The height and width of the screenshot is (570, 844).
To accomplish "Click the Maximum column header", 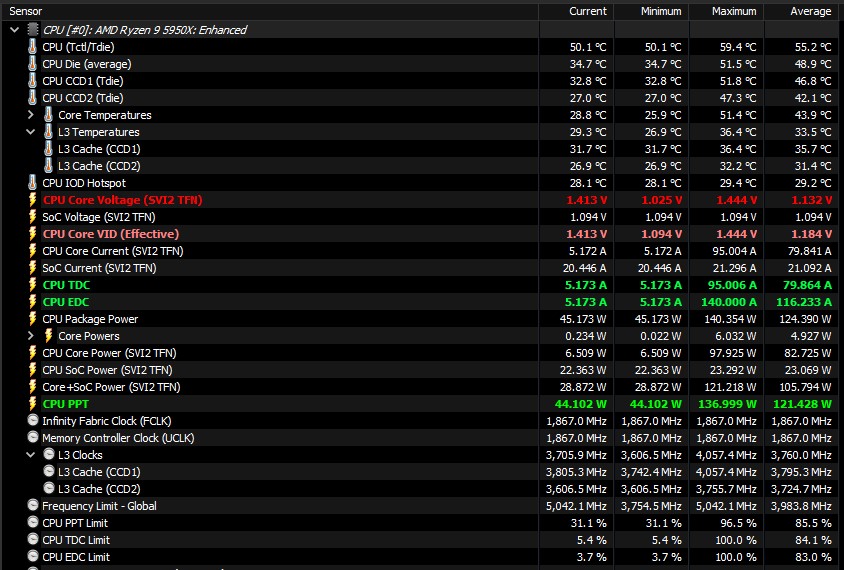I will point(727,11).
